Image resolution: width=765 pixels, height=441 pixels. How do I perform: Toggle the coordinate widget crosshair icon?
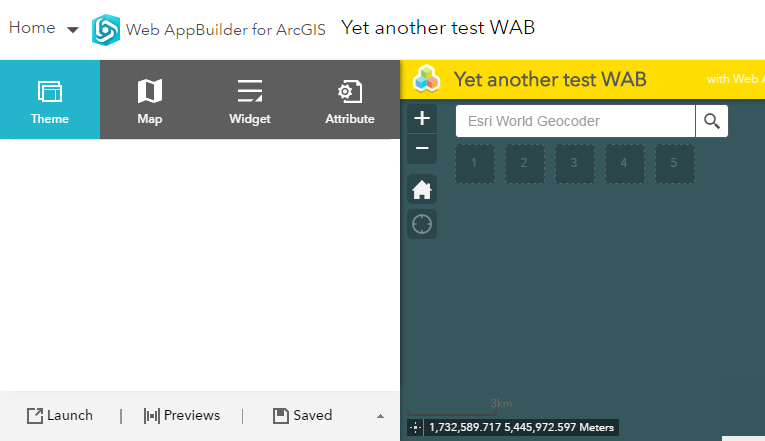coord(416,428)
